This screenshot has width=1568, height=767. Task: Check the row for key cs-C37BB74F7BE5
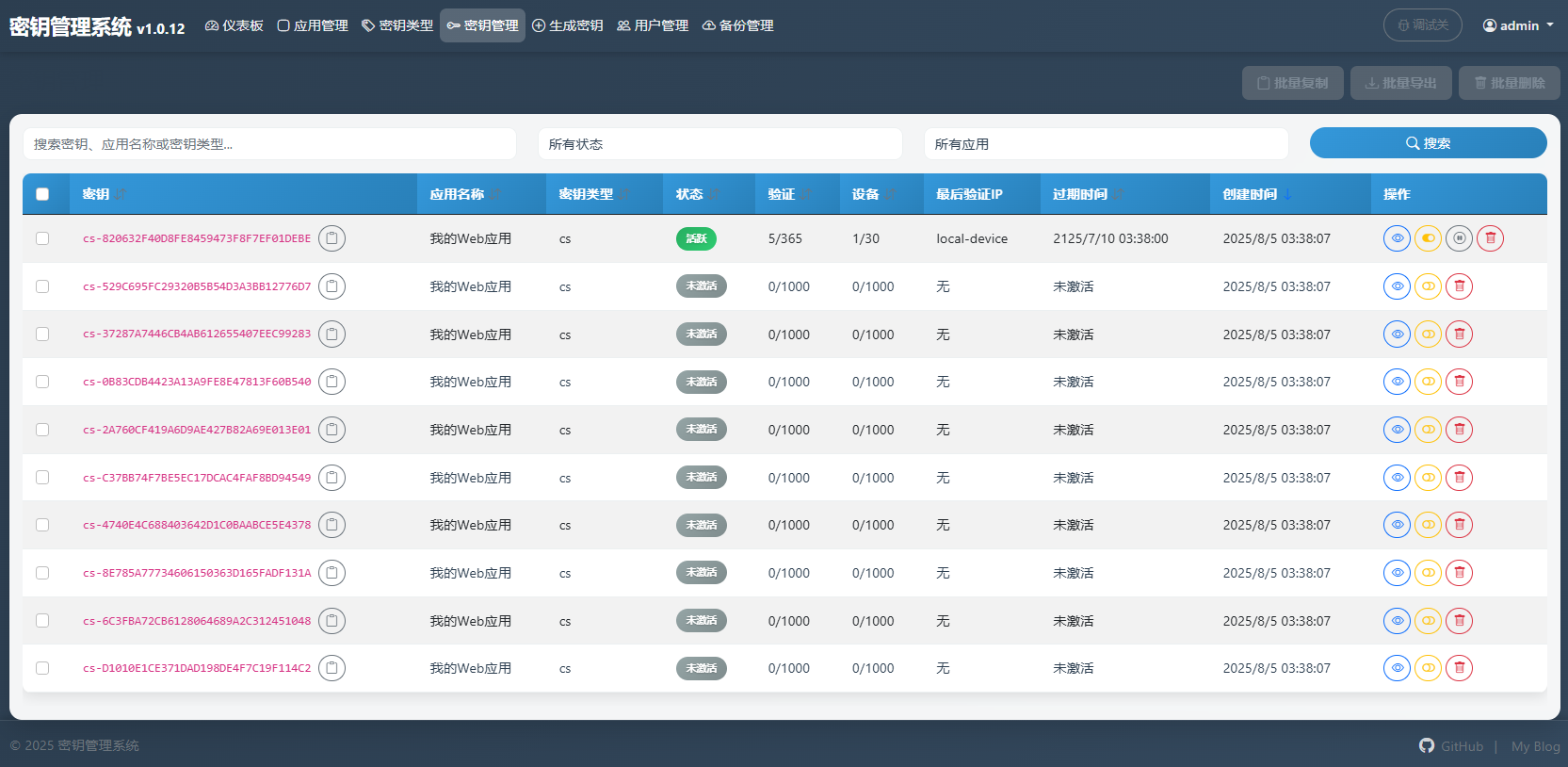tap(42, 478)
